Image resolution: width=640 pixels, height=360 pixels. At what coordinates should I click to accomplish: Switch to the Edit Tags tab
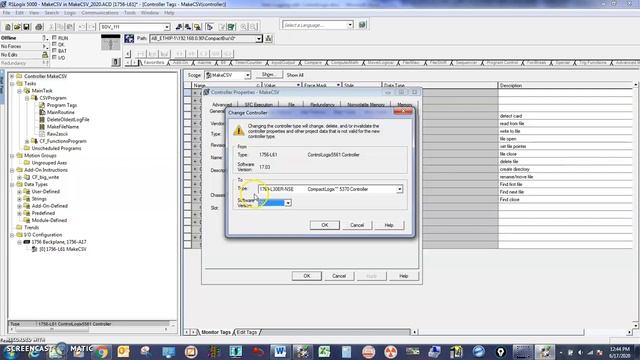(x=247, y=332)
